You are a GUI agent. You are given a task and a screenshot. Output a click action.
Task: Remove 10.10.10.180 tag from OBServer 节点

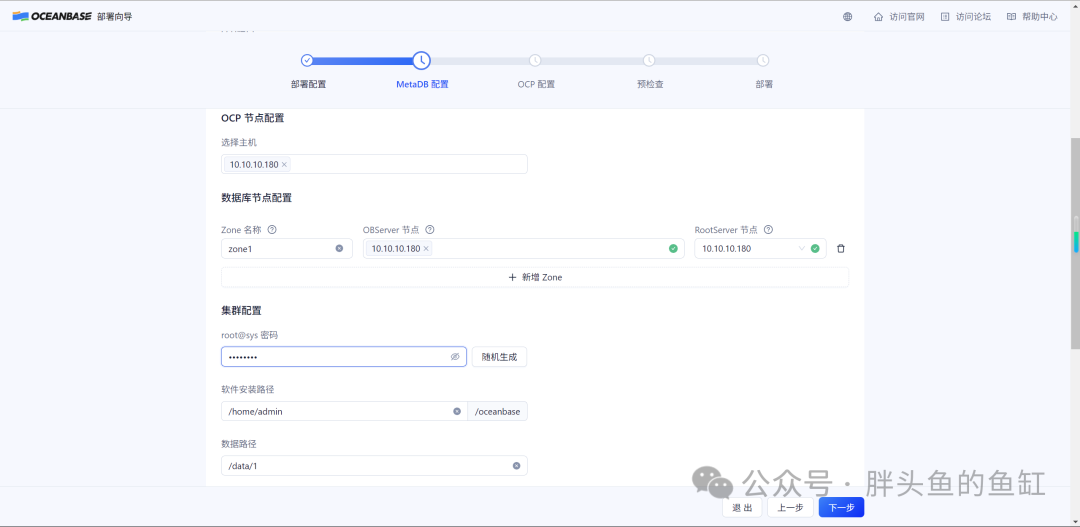point(426,249)
